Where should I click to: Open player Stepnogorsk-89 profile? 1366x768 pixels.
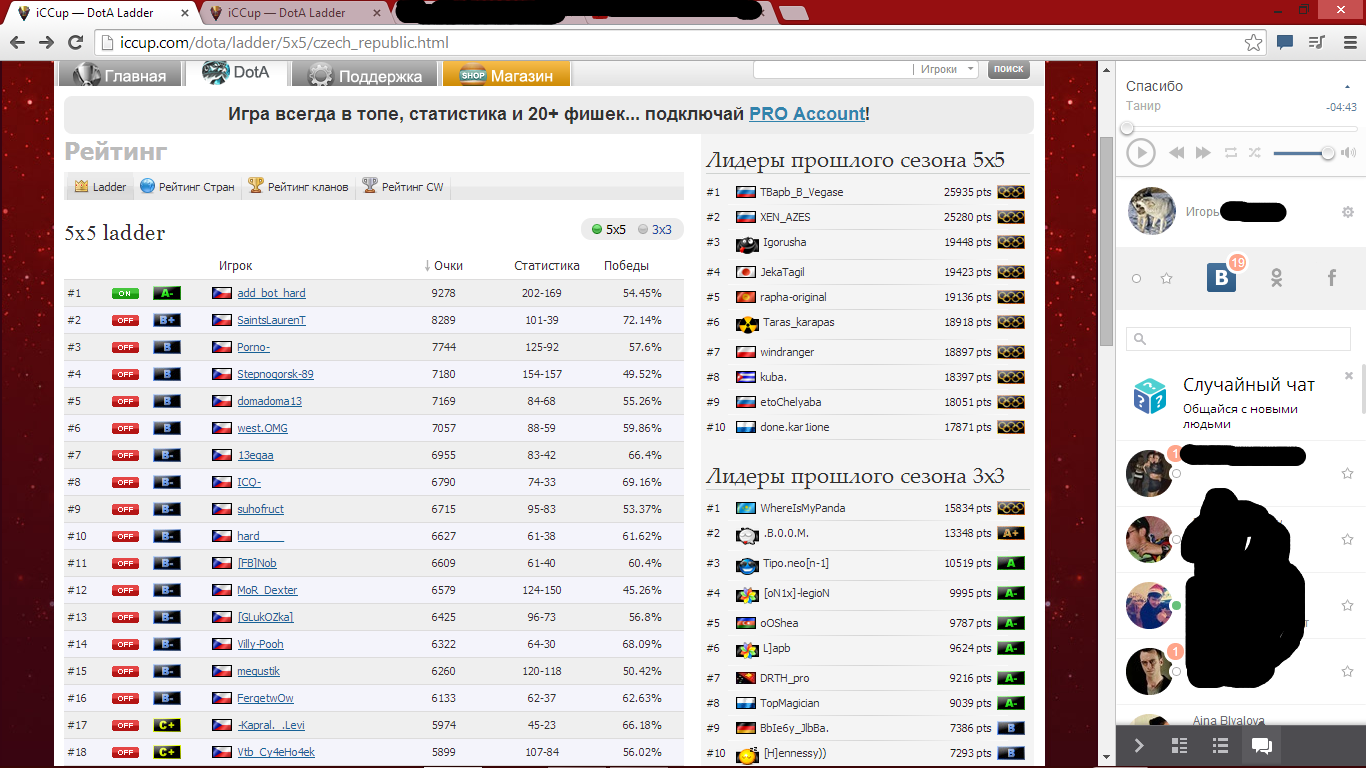(x=275, y=374)
